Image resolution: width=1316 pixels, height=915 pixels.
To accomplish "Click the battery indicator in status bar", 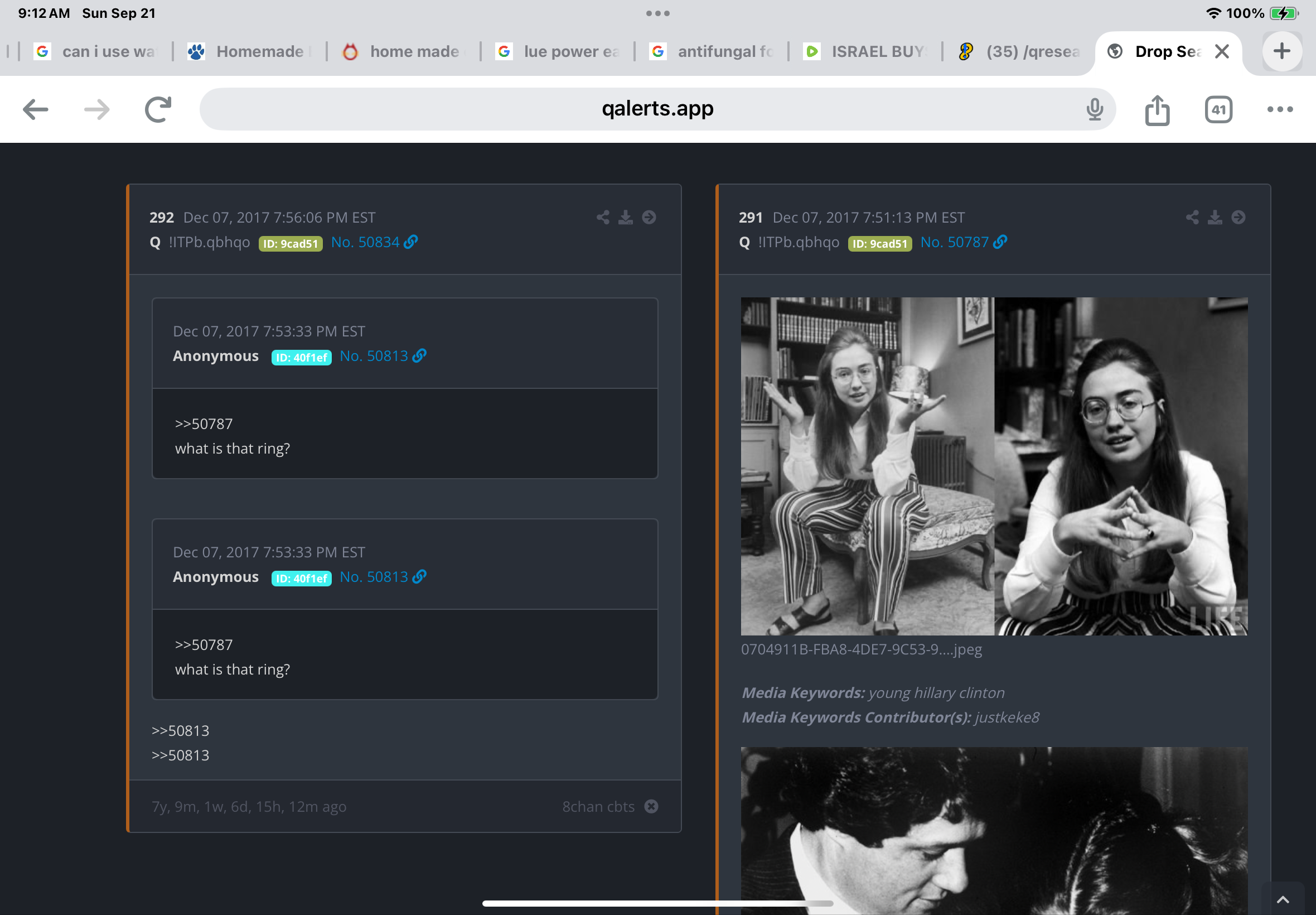I will 1284,13.
